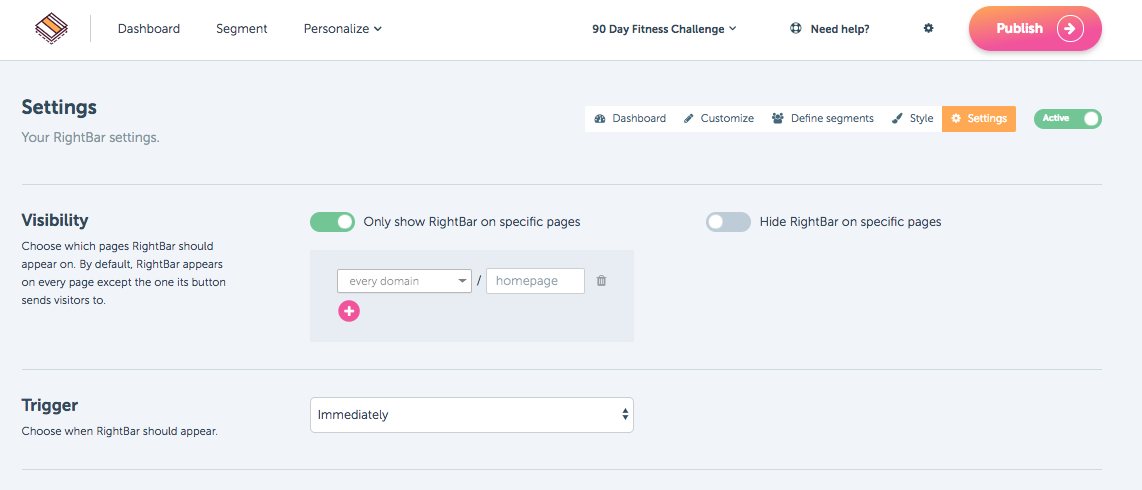Disable Only show RightBar on specific pages
The width and height of the screenshot is (1142, 490).
click(332, 222)
